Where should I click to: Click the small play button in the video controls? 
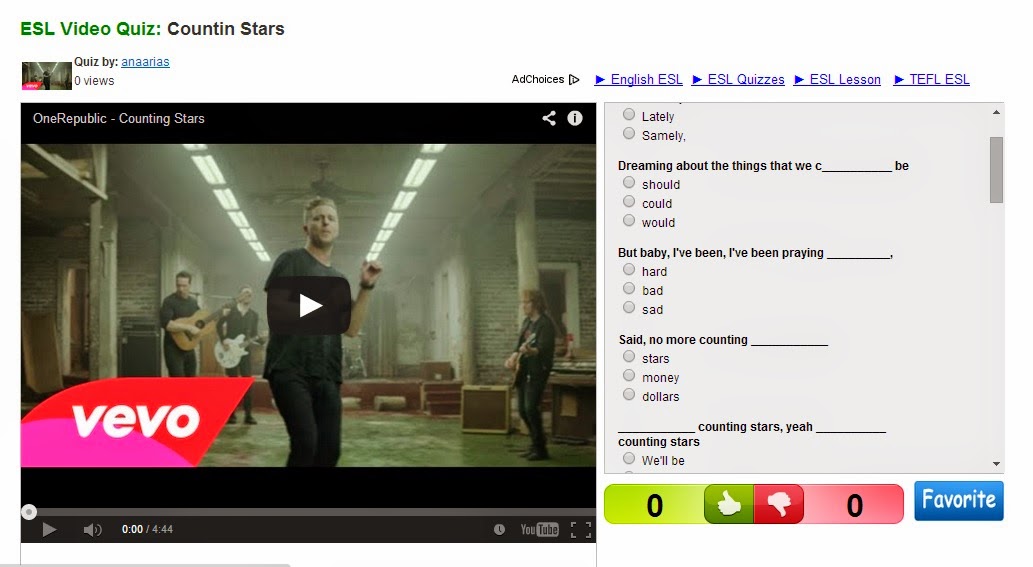(x=49, y=529)
